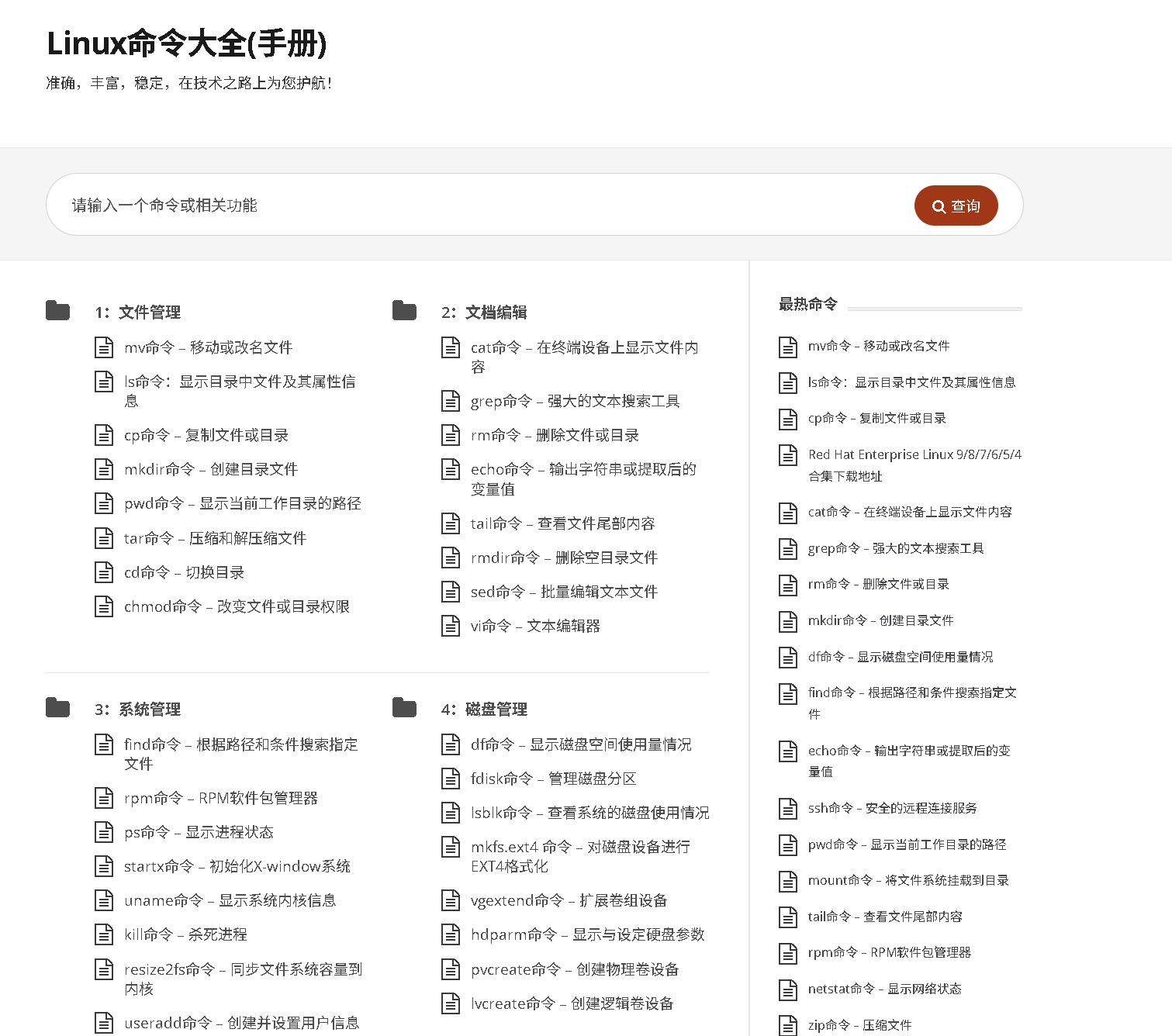Open cp命令 link in the 最热命令 sidebar
Image resolution: width=1172 pixels, height=1036 pixels.
coord(877,418)
